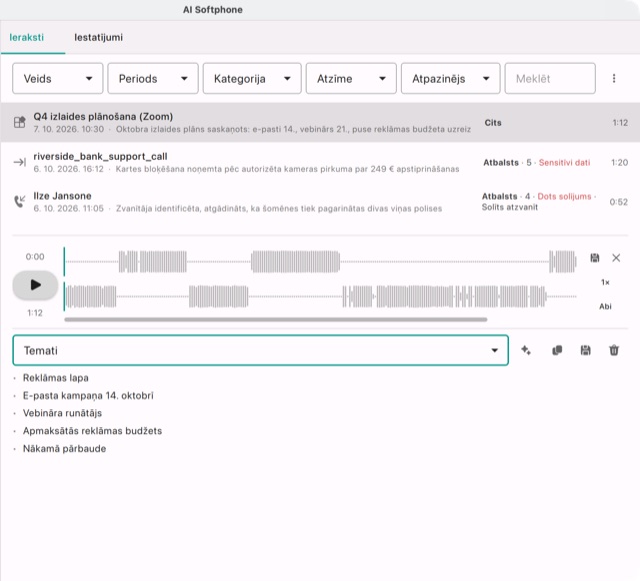Click the Cits category label

[x=493, y=122]
